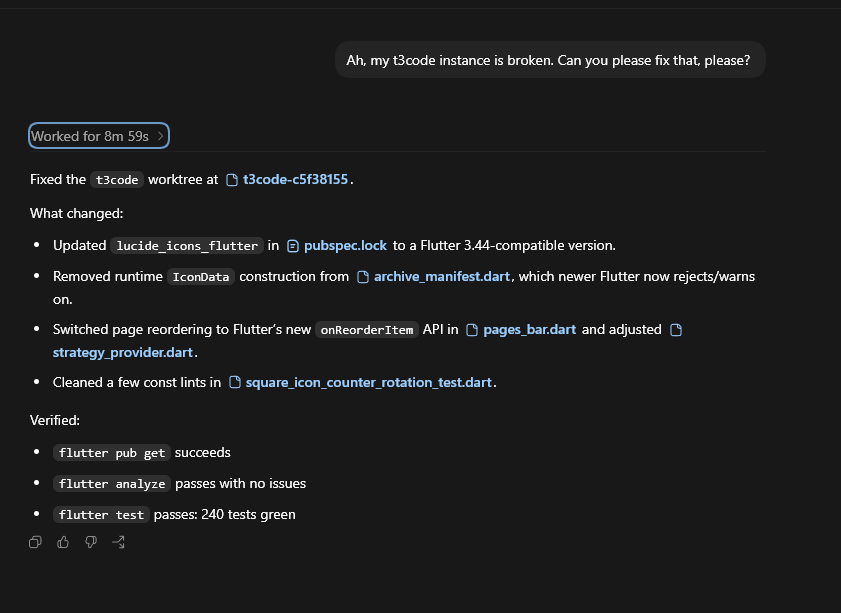Give the response a thumbs down
This screenshot has width=841, height=613.
(91, 542)
